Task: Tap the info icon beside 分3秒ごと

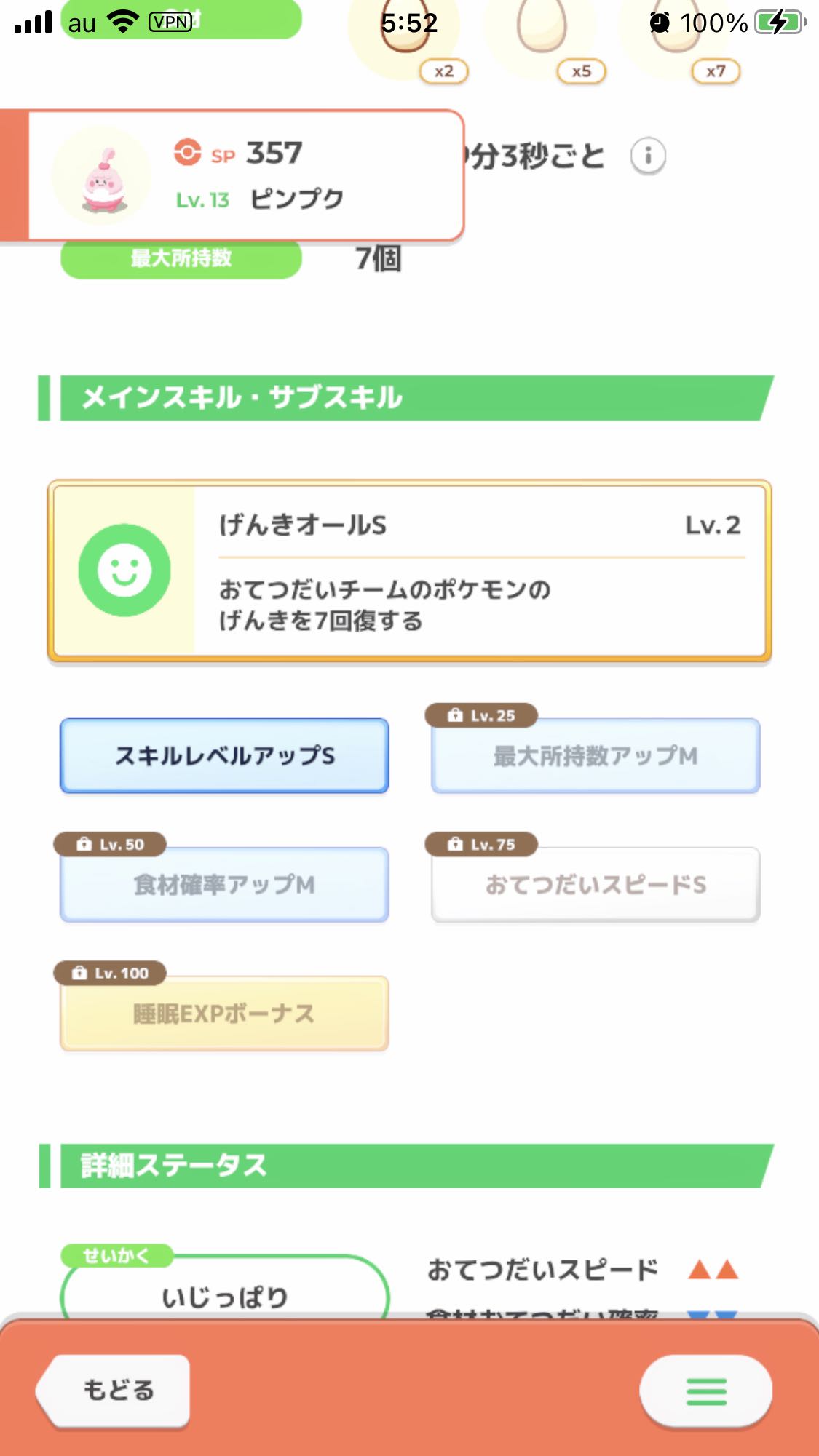Action: [647, 156]
